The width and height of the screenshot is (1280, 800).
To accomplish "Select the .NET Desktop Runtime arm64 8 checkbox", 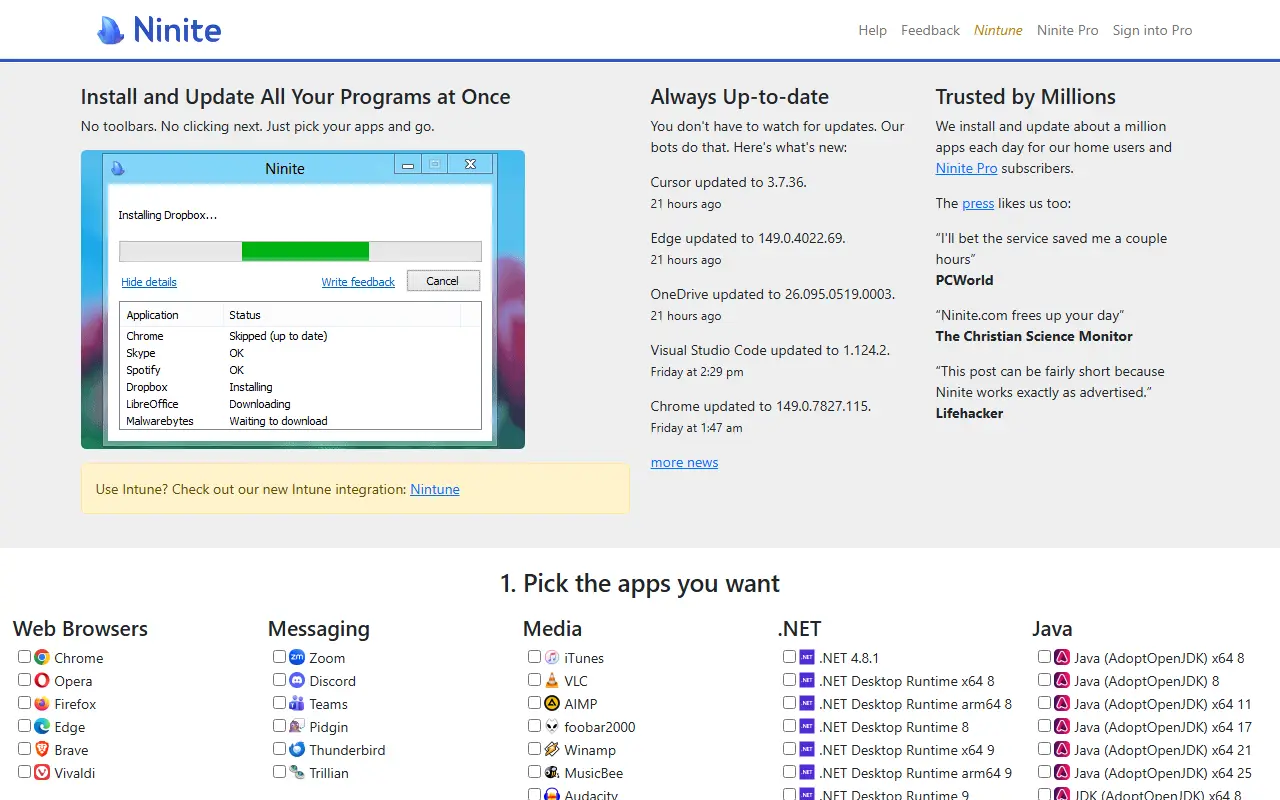I will pyautogui.click(x=789, y=703).
